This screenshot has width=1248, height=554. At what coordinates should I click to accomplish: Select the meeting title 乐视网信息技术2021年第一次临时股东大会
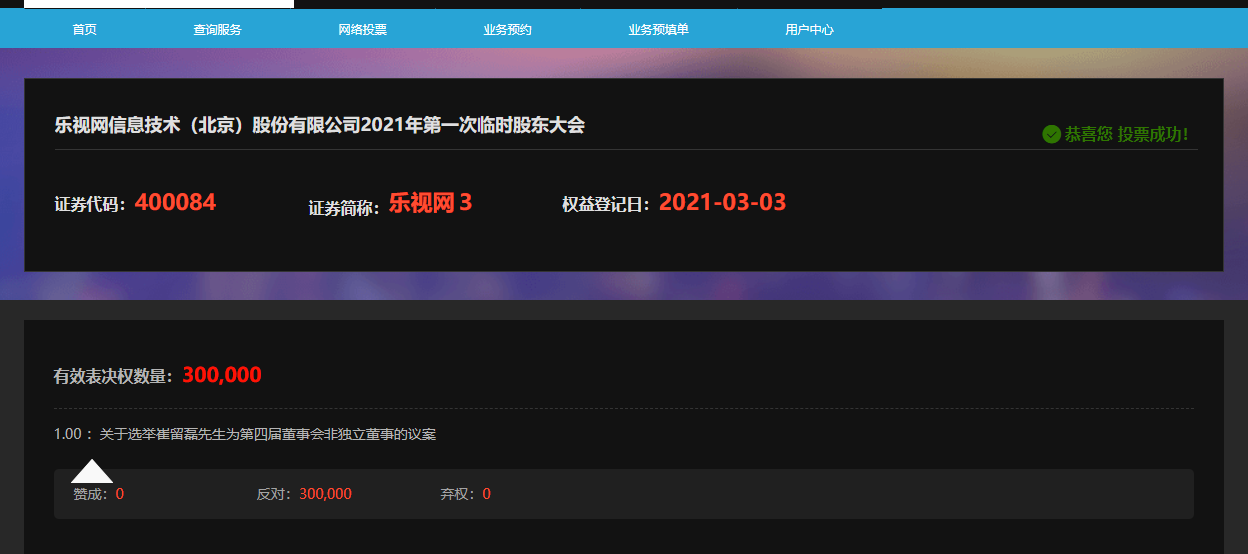pos(319,125)
